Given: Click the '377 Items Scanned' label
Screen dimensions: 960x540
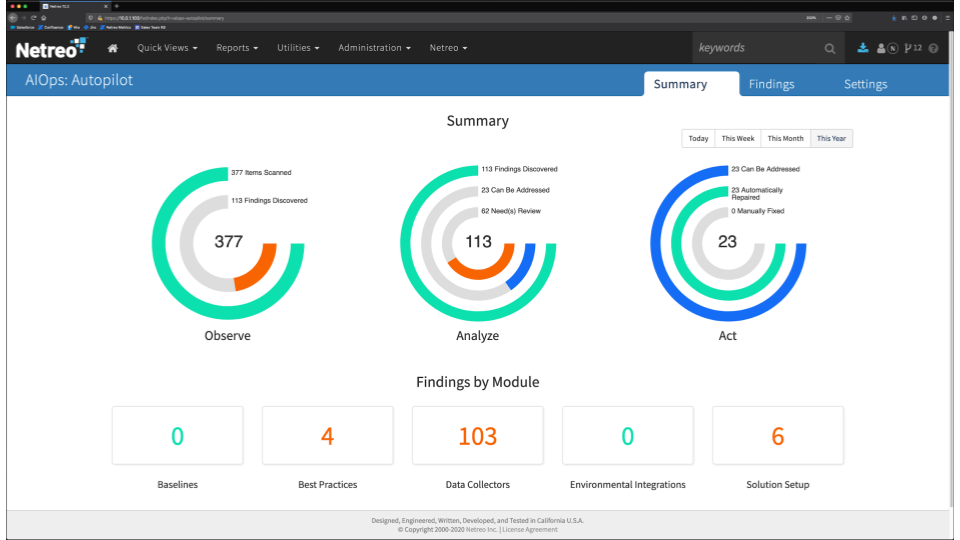Looking at the screenshot, I should (x=261, y=173).
